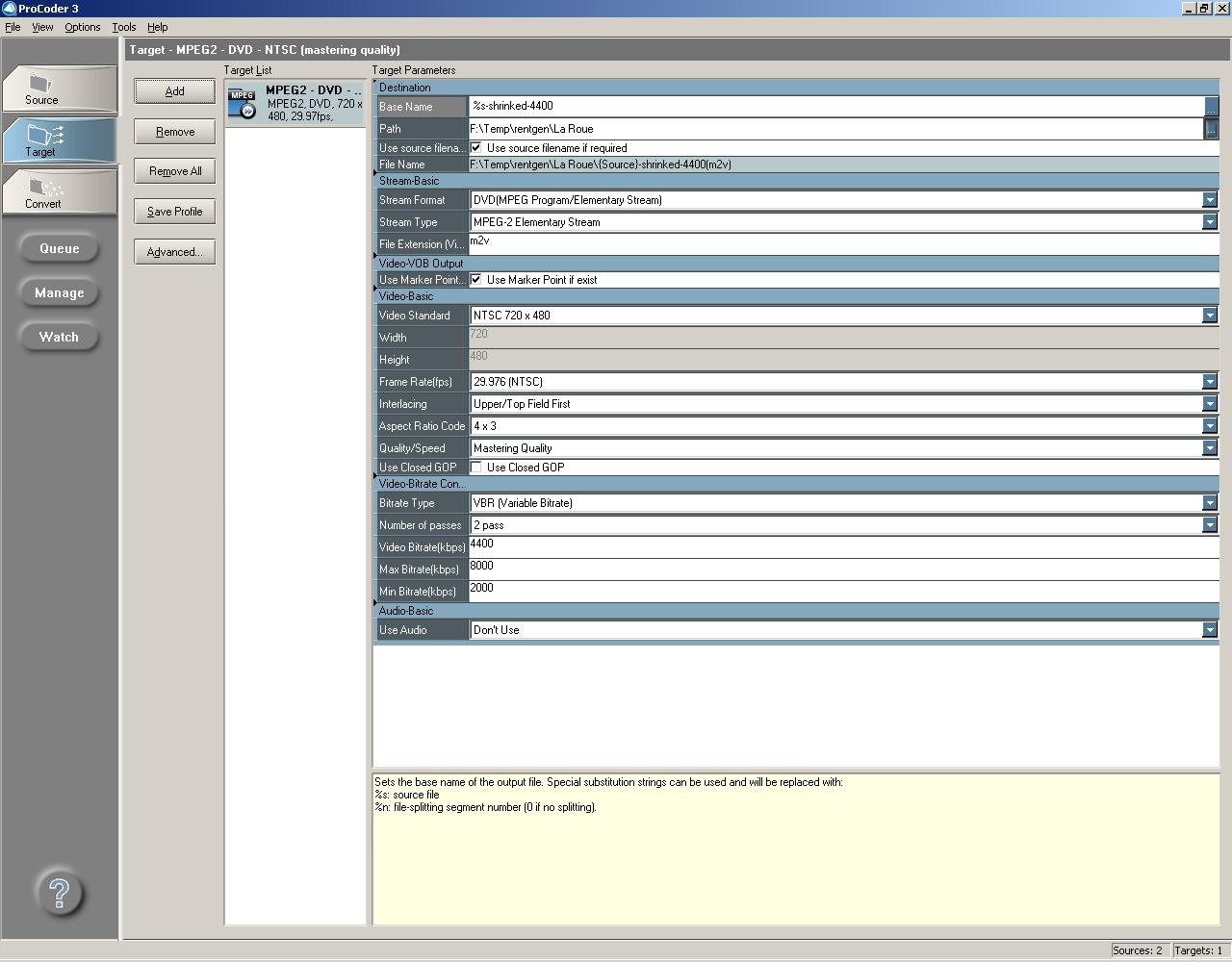Collapse the Video-VOB Output section header

(x=796, y=263)
